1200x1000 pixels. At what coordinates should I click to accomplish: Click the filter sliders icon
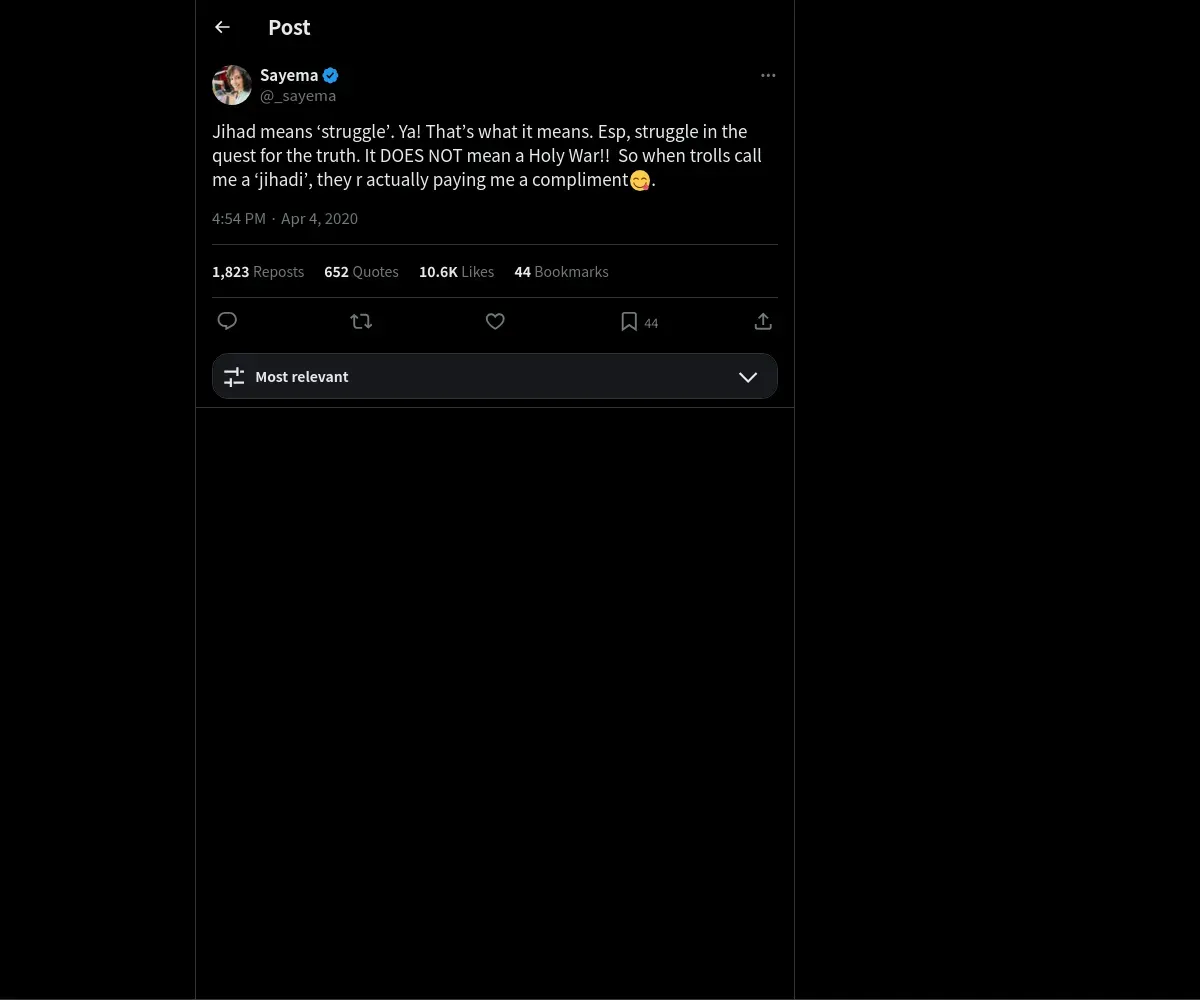click(x=234, y=377)
